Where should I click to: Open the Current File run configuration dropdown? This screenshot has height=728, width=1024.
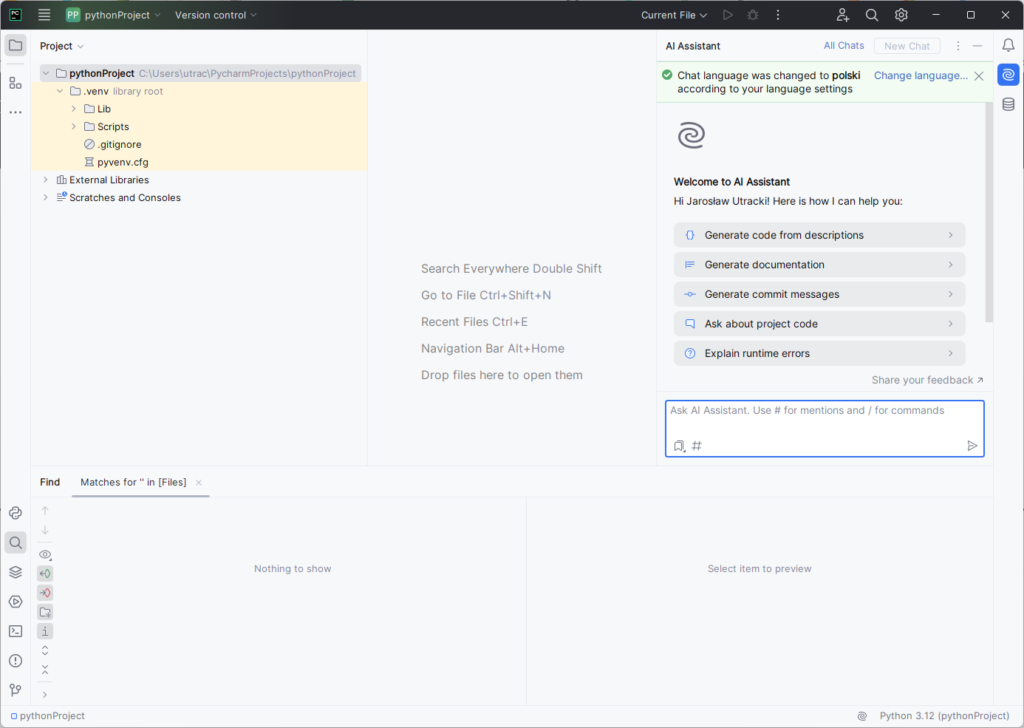674,15
